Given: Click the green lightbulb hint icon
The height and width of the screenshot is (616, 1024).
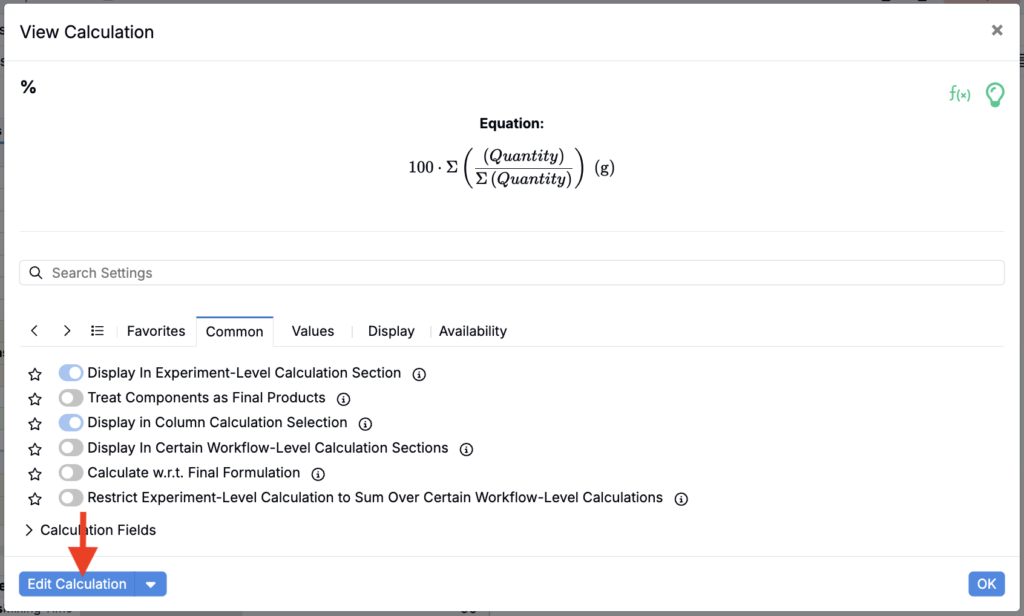Looking at the screenshot, I should 995,95.
